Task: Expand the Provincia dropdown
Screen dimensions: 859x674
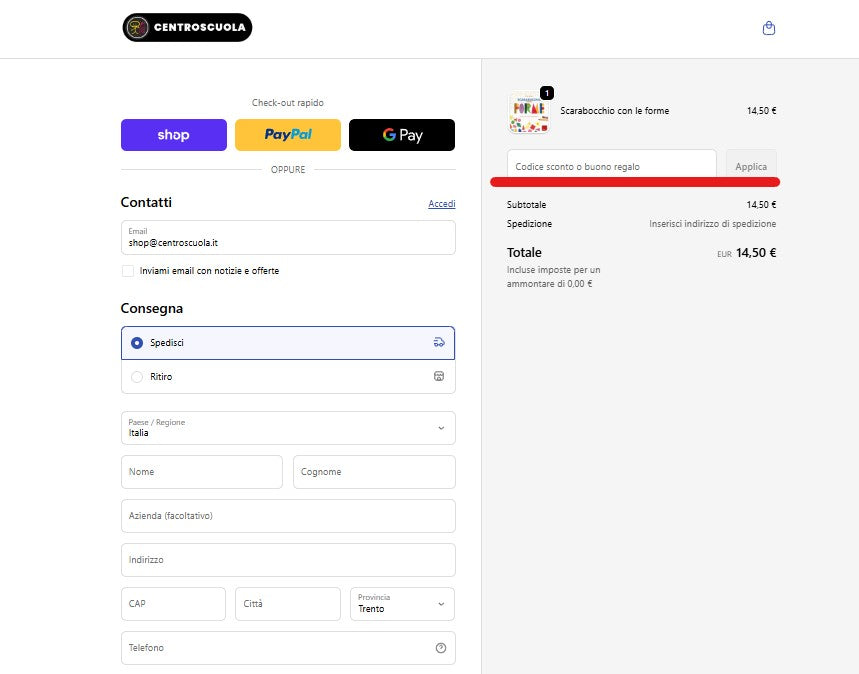Action: [x=402, y=604]
